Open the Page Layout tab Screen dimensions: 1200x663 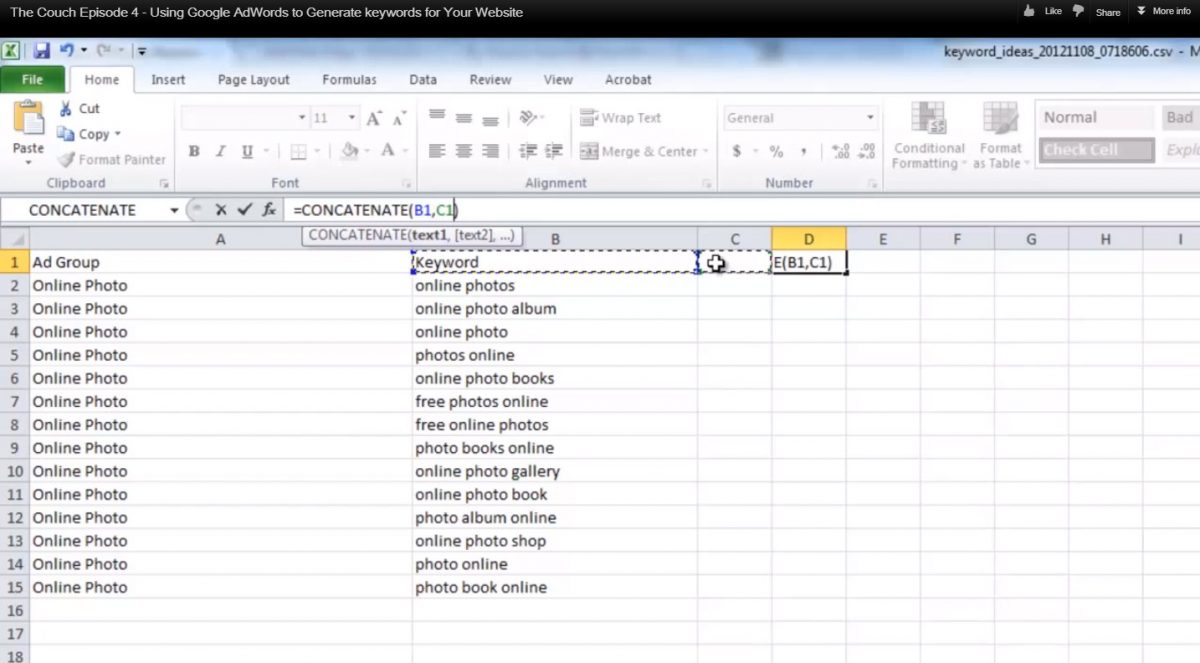(x=253, y=80)
